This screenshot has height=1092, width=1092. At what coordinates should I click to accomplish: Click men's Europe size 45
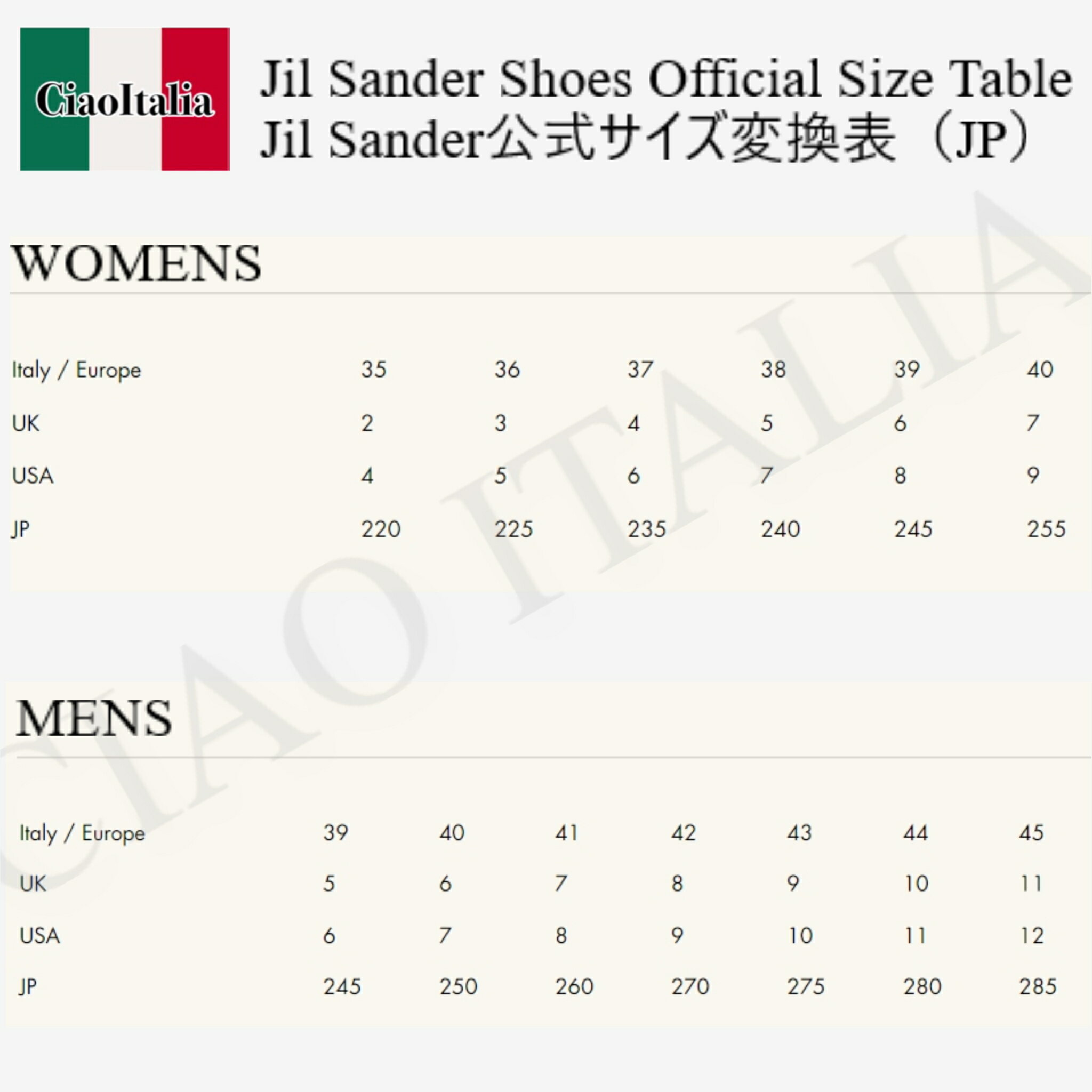point(1031,833)
